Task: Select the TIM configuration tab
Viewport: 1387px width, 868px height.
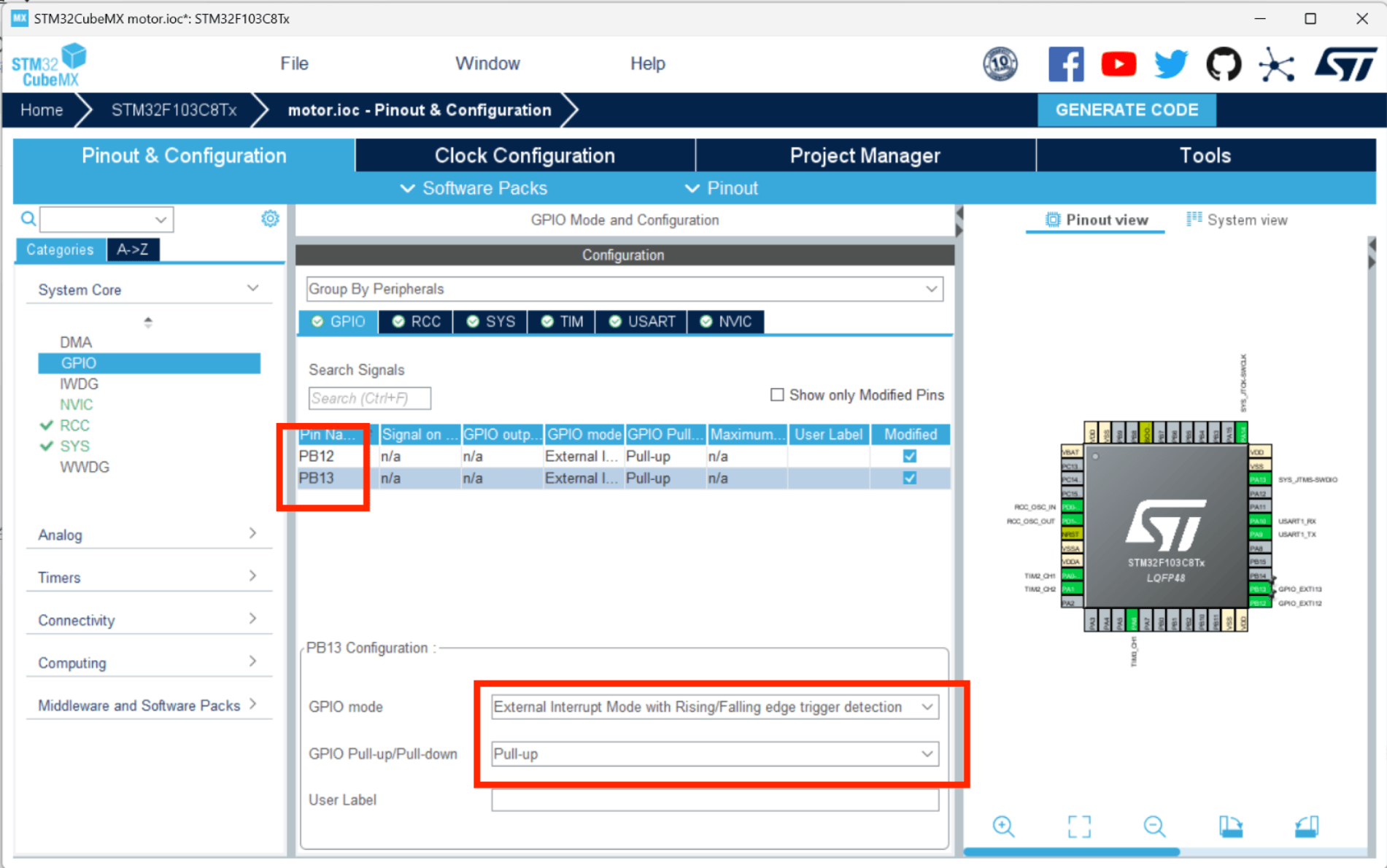Action: [561, 322]
